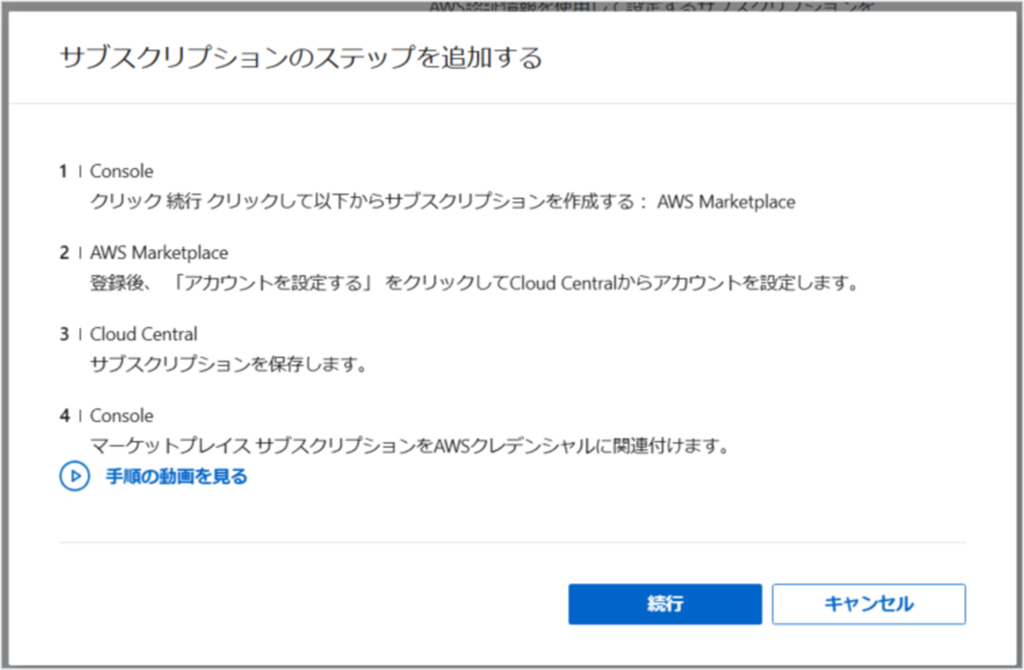The image size is (1024, 670).
Task: Select the step 1 number label
Action: point(63,171)
